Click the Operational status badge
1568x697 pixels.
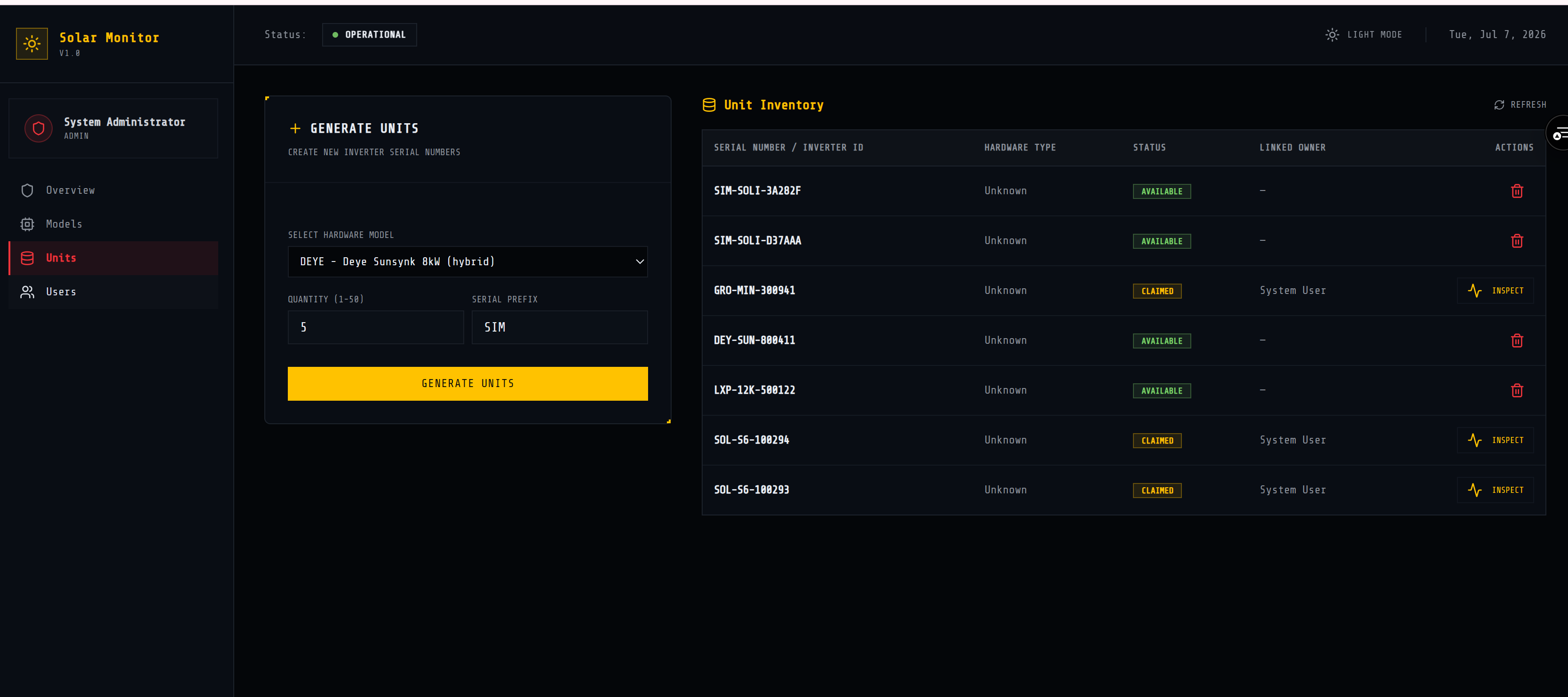tap(370, 35)
